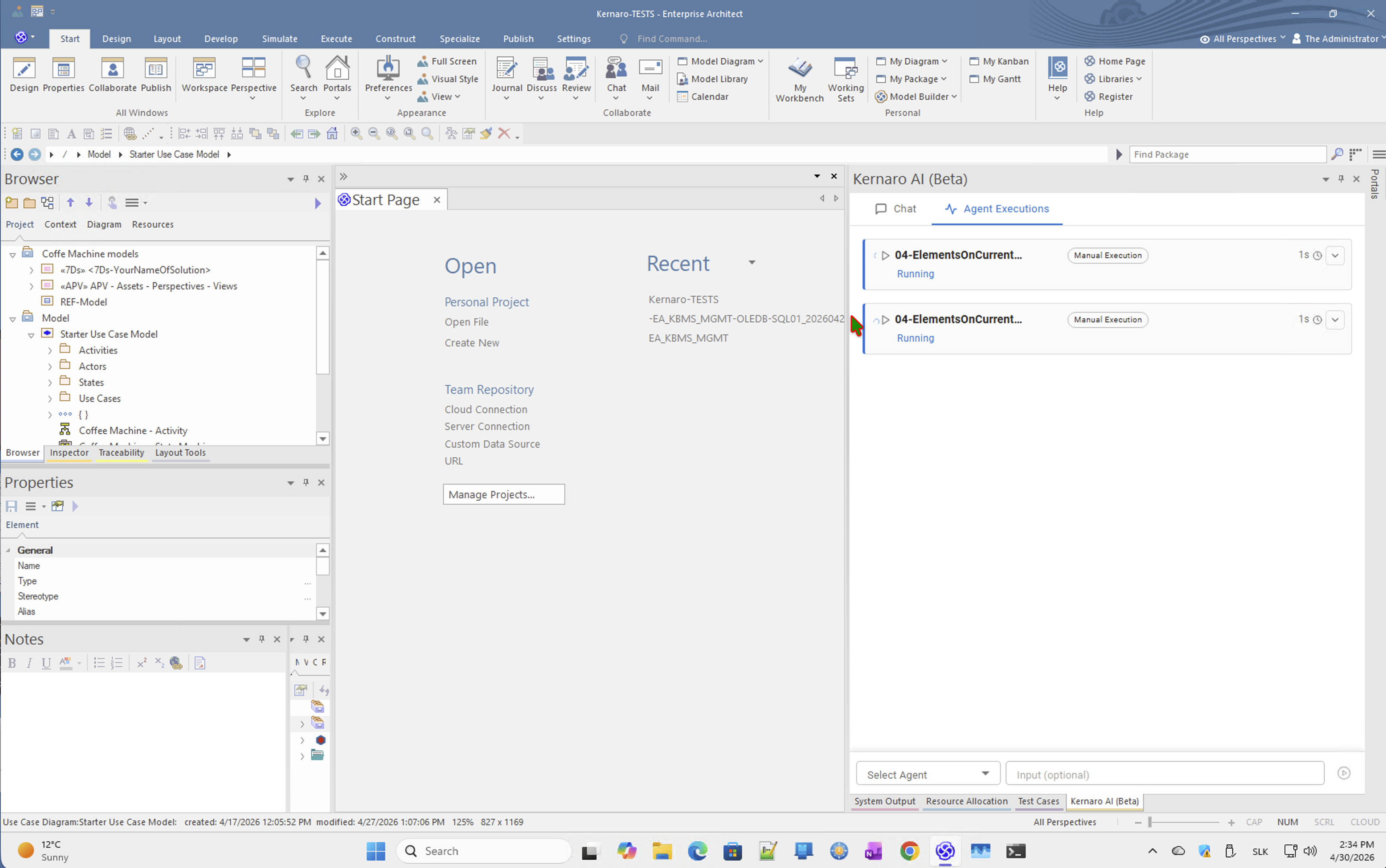1386x868 pixels.
Task: Click the Cloud Connection link
Action: 486,409
